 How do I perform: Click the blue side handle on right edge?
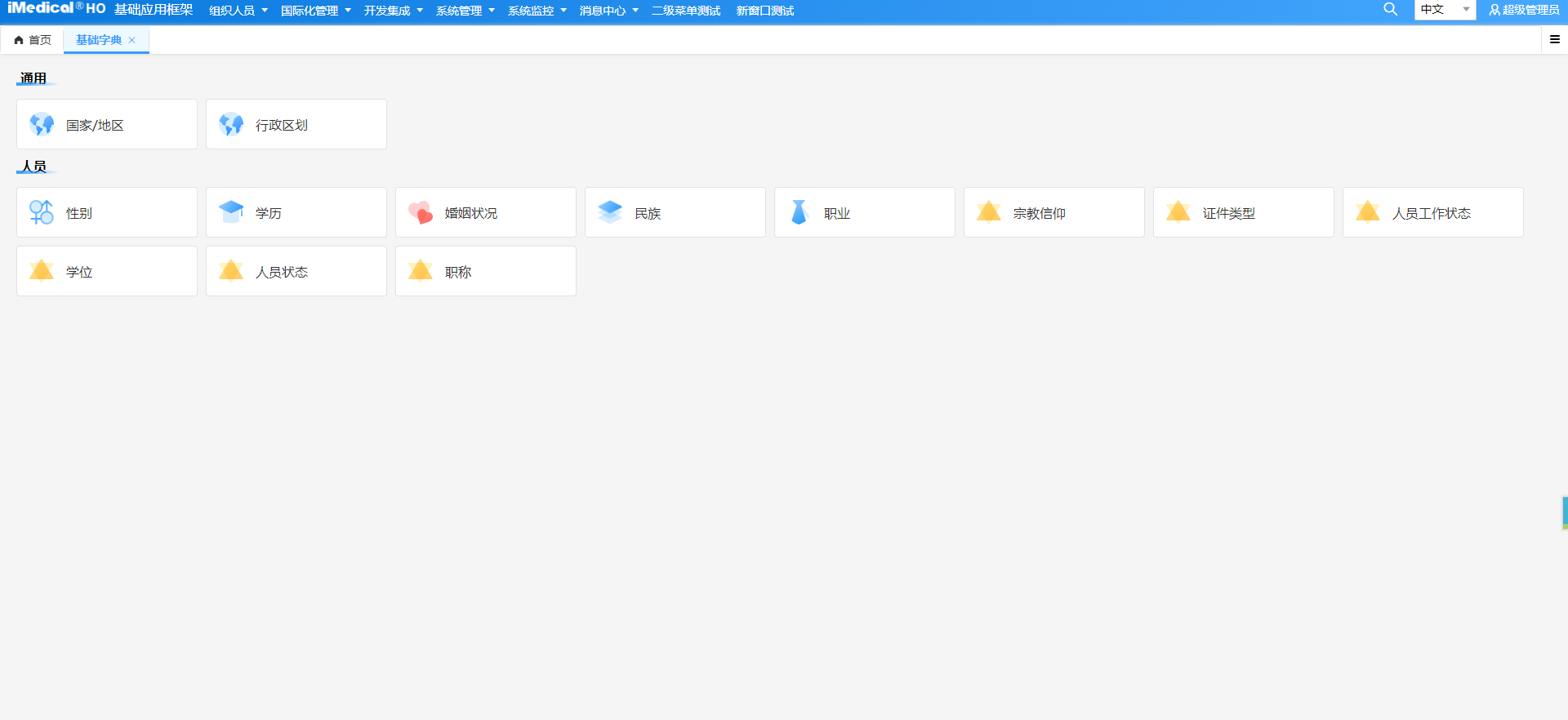[x=1564, y=513]
